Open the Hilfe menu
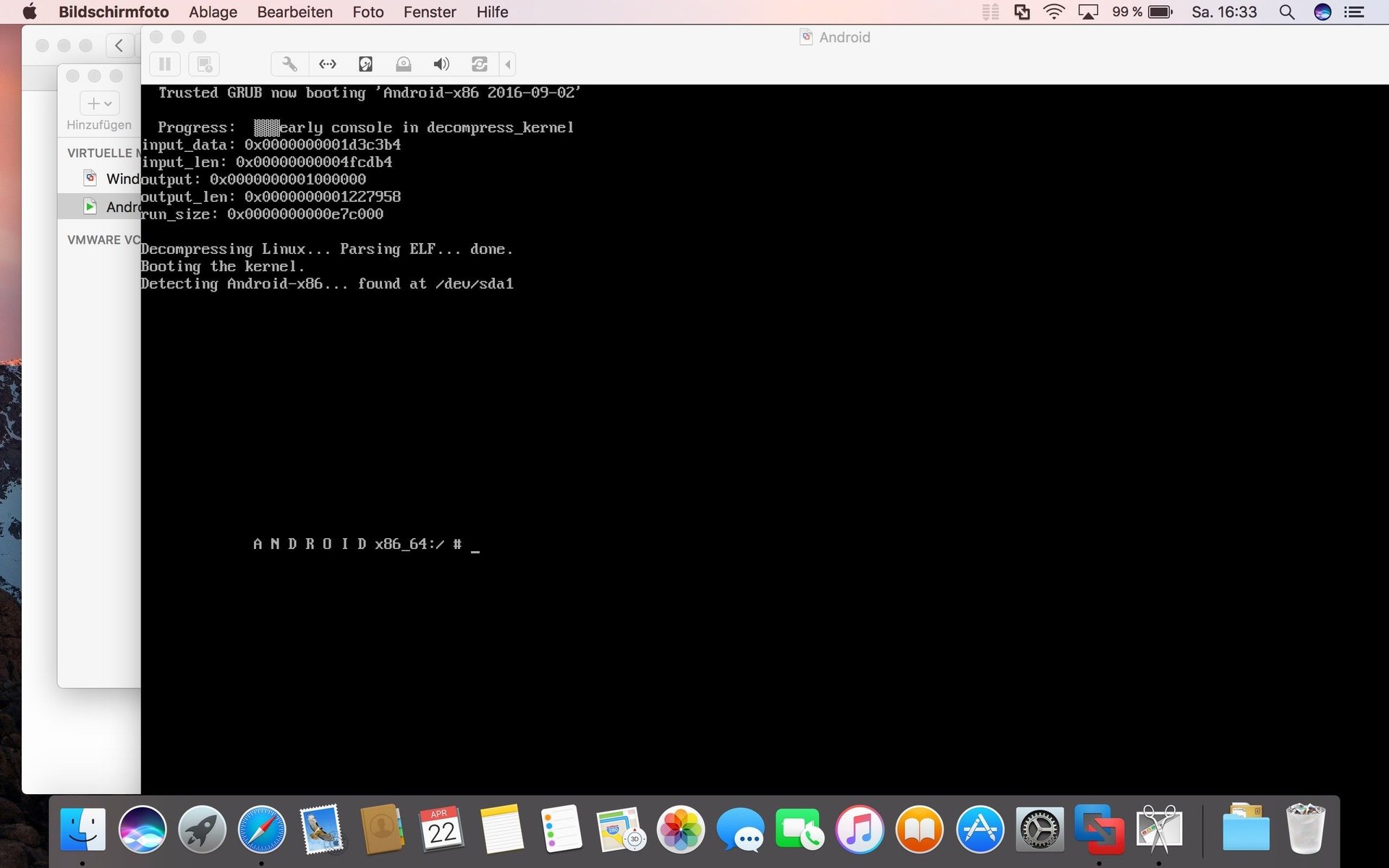This screenshot has height=868, width=1389. click(x=492, y=12)
